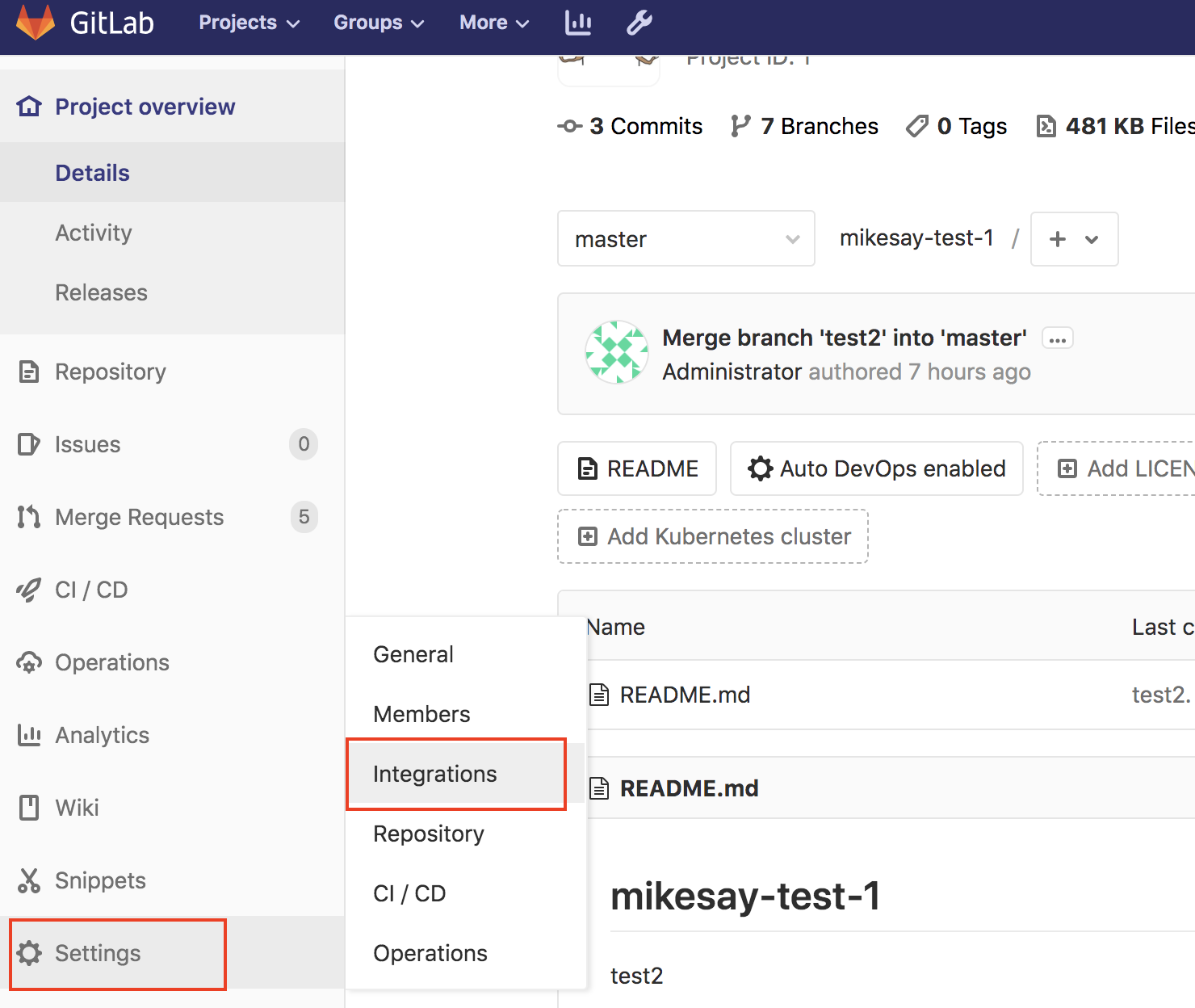Viewport: 1195px width, 1008px height.
Task: Open the plus add-file dropdown
Action: point(1073,239)
